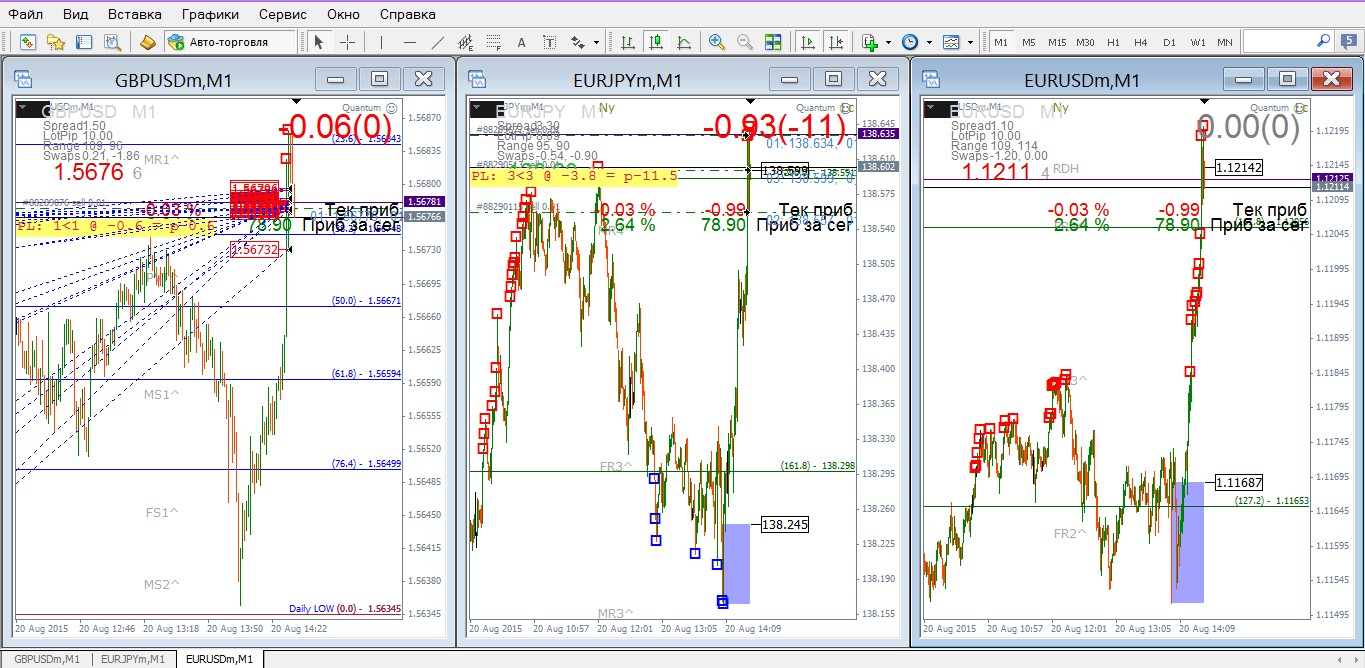Expand the indicators list dropdown arrow
Screen dimensions: 1365x668
click(x=889, y=42)
